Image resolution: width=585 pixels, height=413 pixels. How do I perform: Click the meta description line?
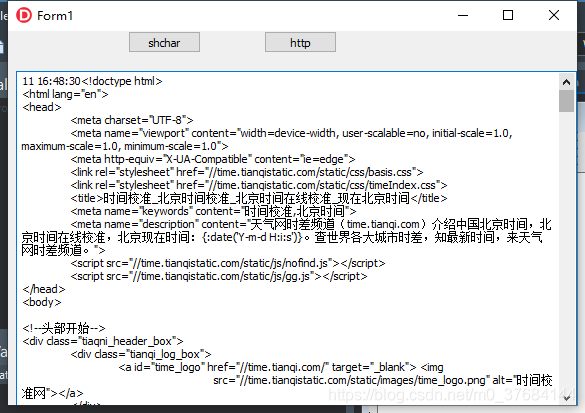311,224
